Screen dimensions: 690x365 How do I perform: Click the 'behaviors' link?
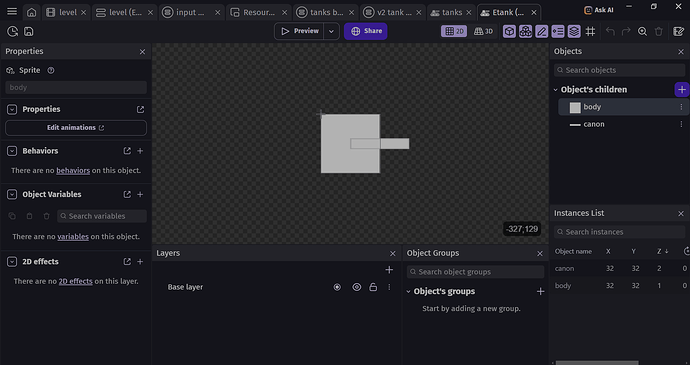coord(73,170)
